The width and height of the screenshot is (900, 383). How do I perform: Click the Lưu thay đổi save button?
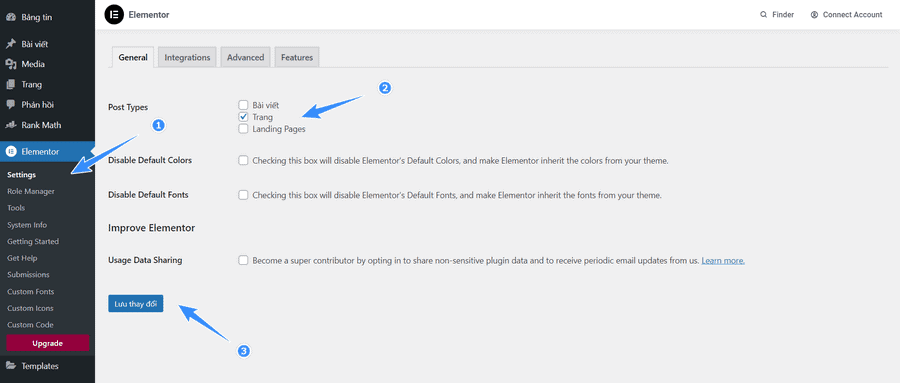(135, 303)
